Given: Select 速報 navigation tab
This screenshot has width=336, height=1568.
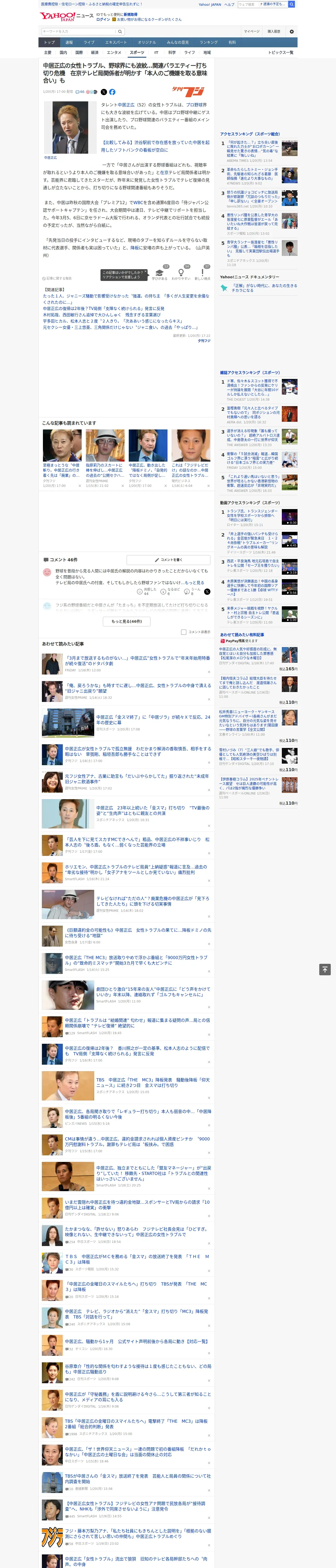Looking at the screenshot, I should tap(69, 43).
